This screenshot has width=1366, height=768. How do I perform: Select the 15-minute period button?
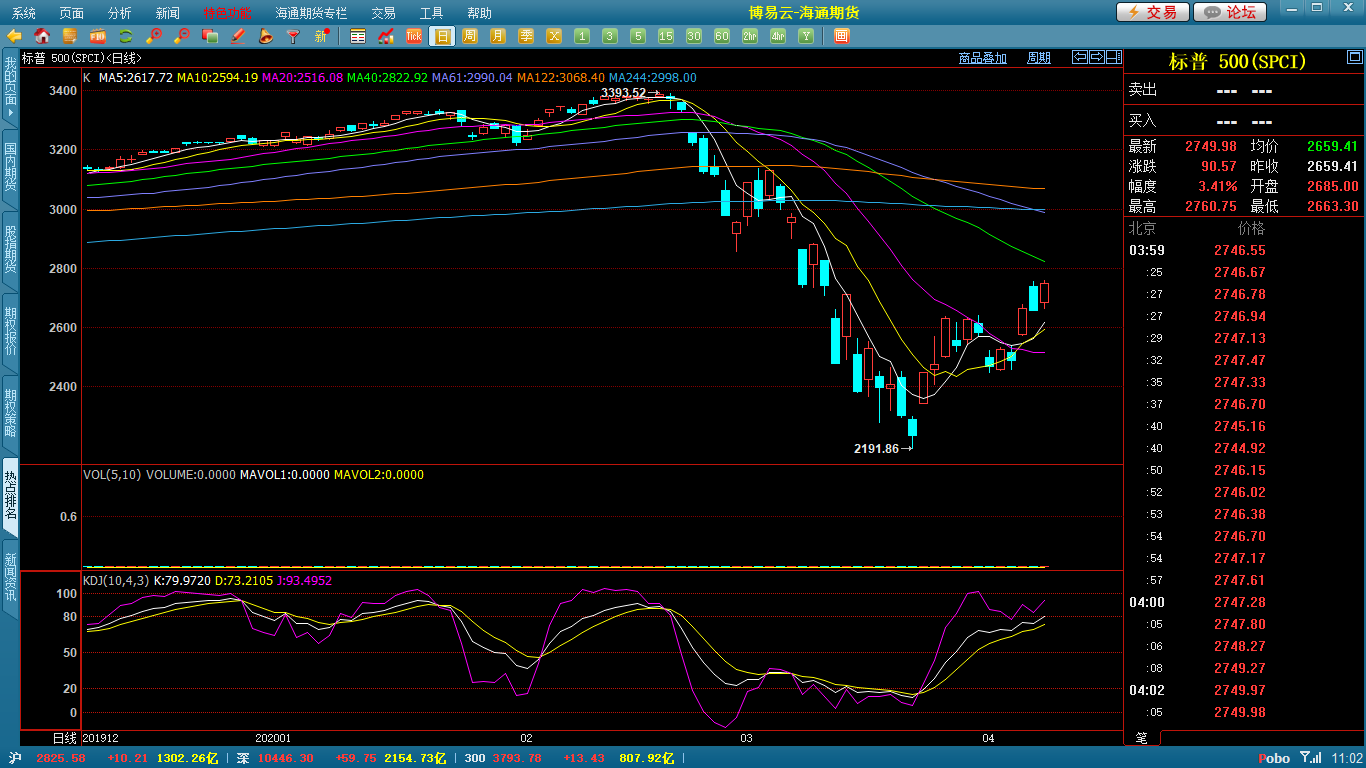click(x=666, y=36)
